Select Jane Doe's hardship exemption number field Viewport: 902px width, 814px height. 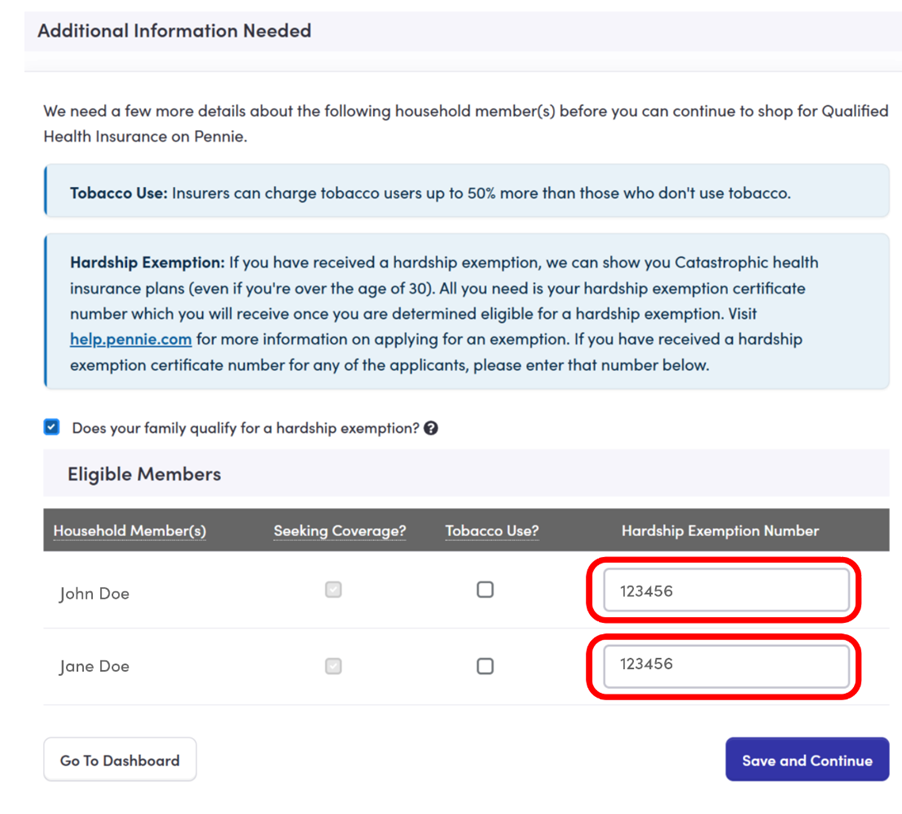point(726,665)
